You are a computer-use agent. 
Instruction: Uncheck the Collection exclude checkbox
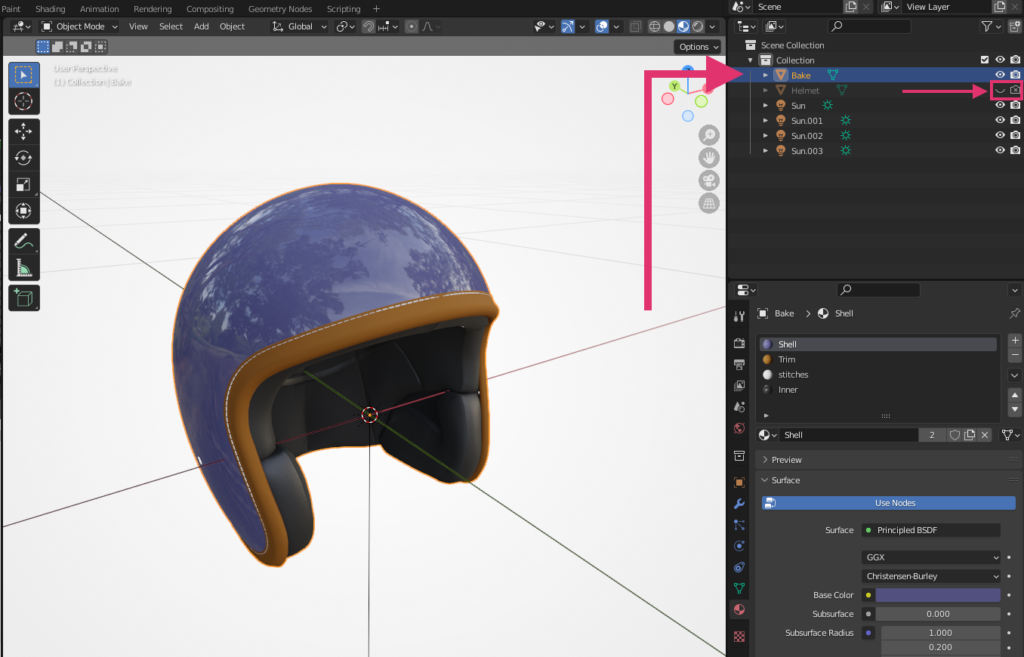[x=985, y=60]
